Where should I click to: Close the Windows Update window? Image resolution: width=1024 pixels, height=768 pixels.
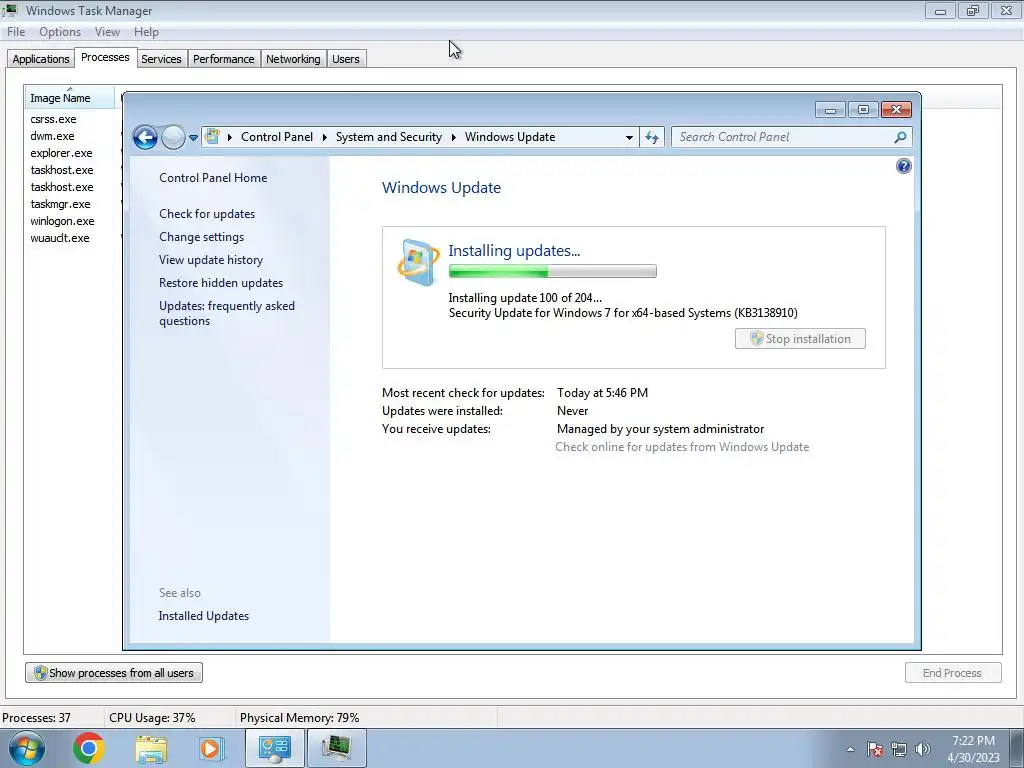[x=896, y=110]
